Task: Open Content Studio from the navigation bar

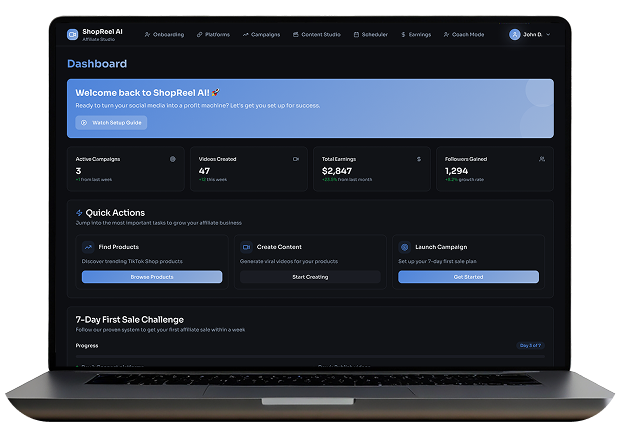Action: coord(319,34)
